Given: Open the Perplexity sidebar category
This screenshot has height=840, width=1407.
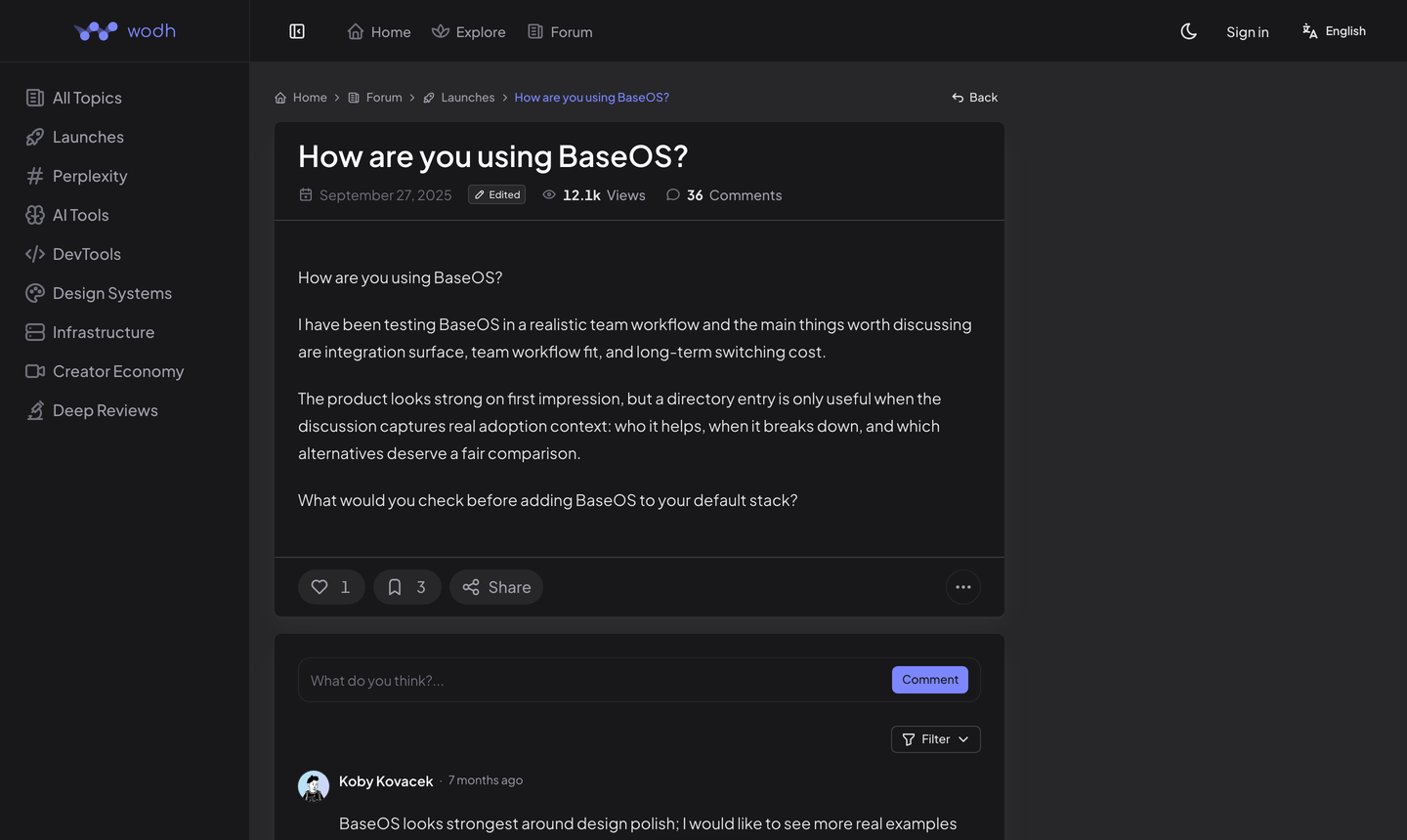Looking at the screenshot, I should (x=77, y=176).
